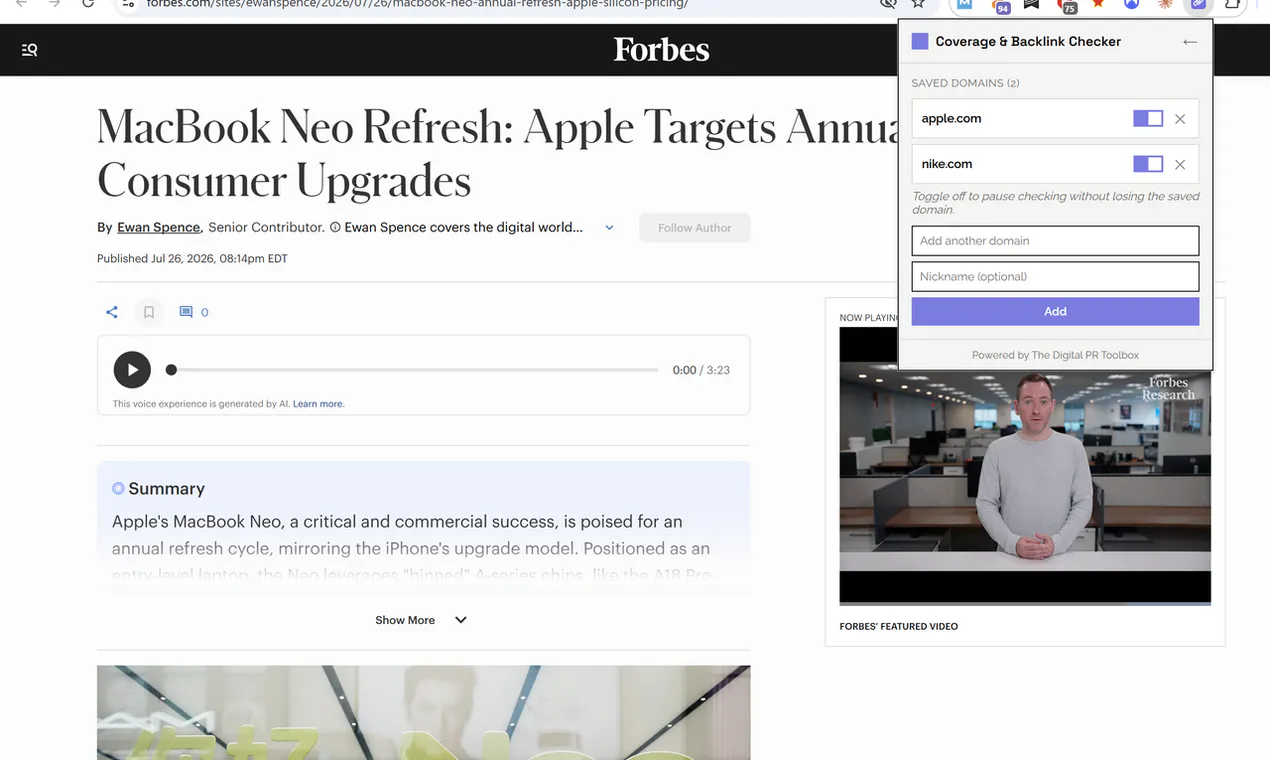
Task: Click the purple Add button
Action: pos(1055,311)
